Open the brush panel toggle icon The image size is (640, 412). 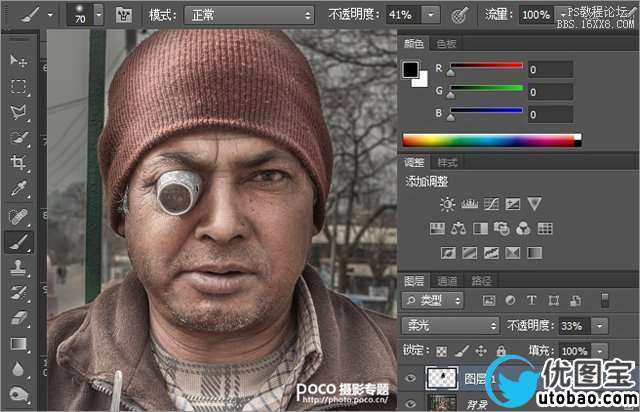click(x=125, y=15)
